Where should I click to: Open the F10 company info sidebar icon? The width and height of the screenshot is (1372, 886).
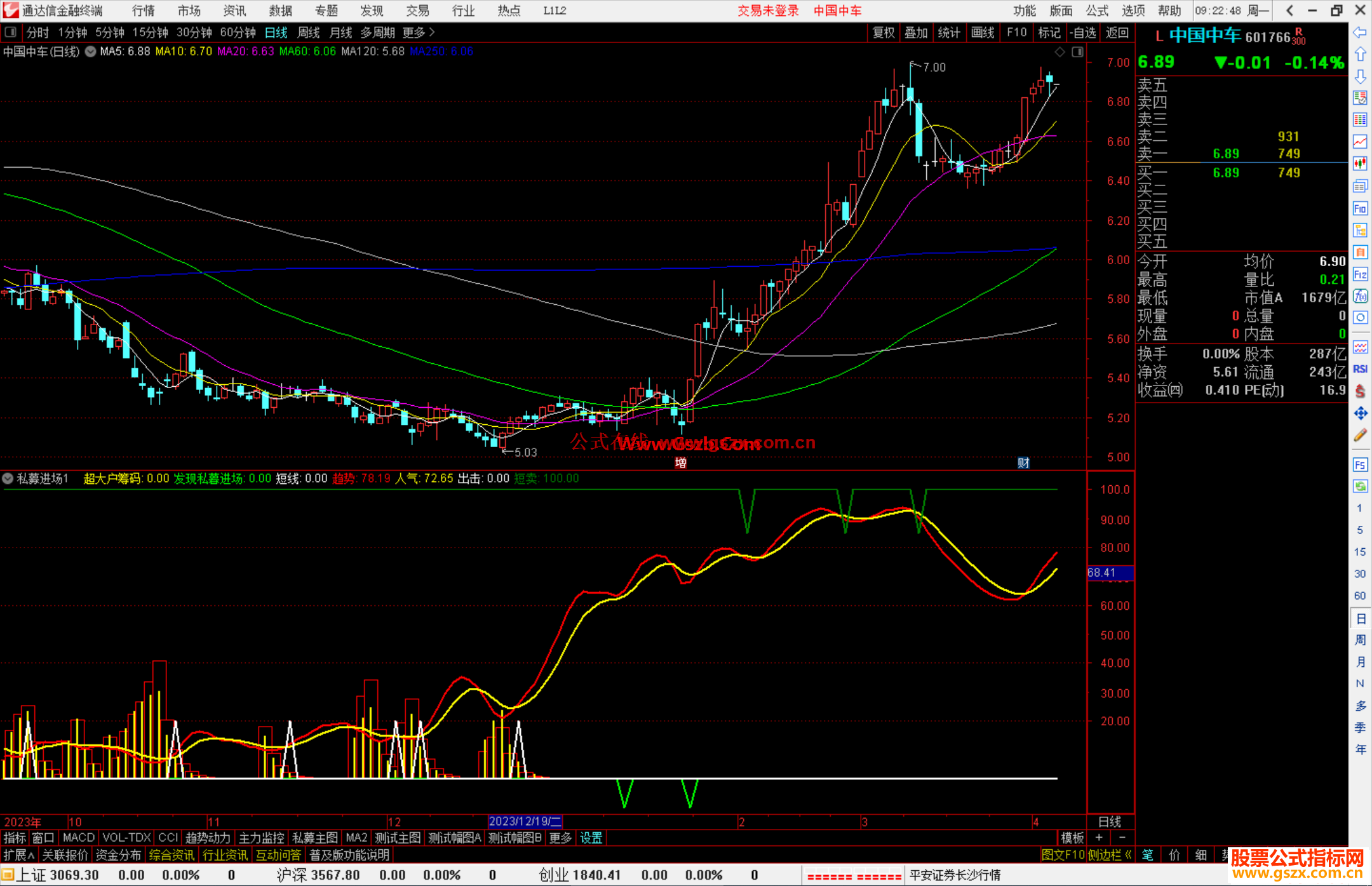click(1360, 208)
